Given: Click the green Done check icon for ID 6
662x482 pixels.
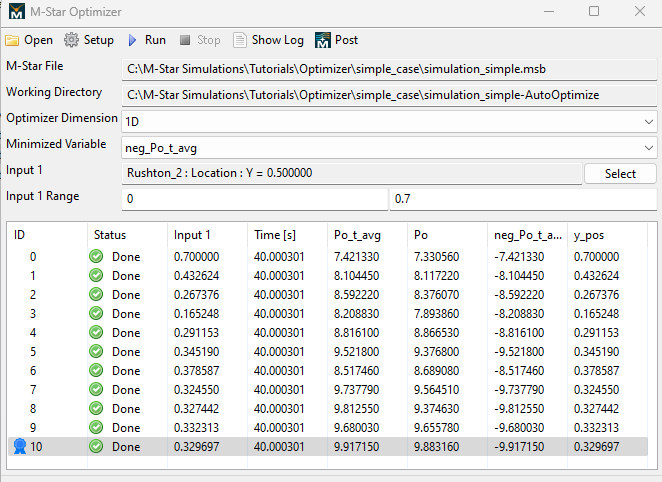Looking at the screenshot, I should click(96, 370).
